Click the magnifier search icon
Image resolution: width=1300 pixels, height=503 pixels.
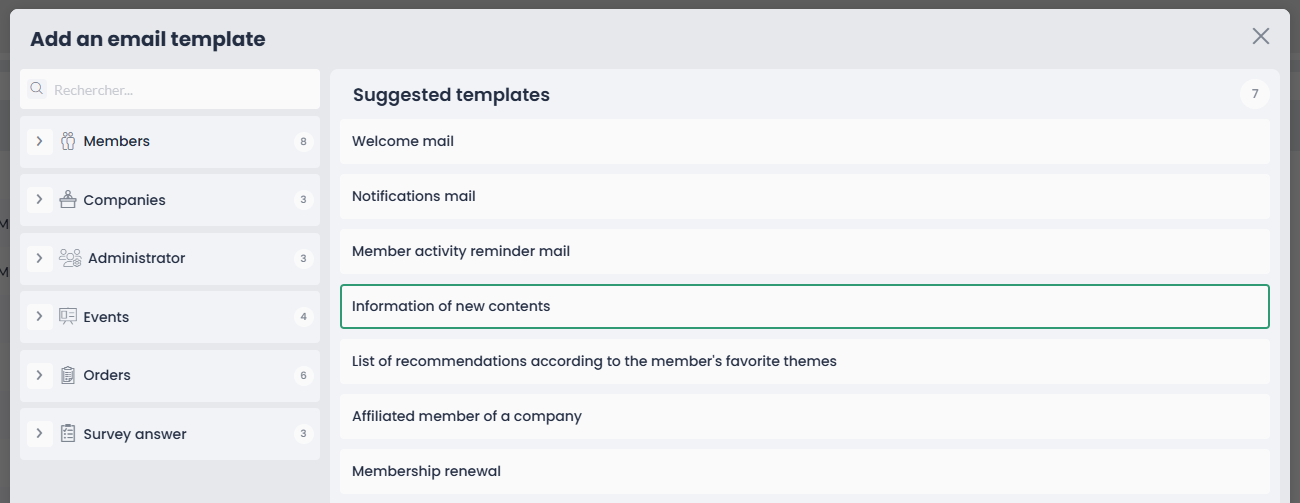(x=37, y=89)
